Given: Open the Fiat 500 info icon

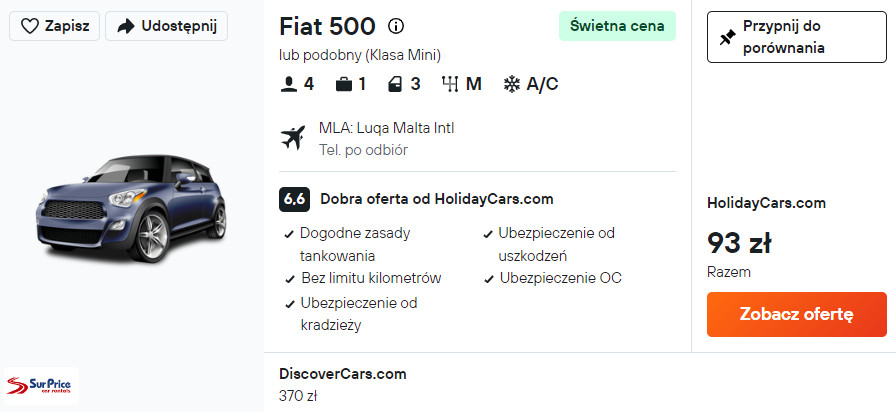Looking at the screenshot, I should [x=396, y=26].
